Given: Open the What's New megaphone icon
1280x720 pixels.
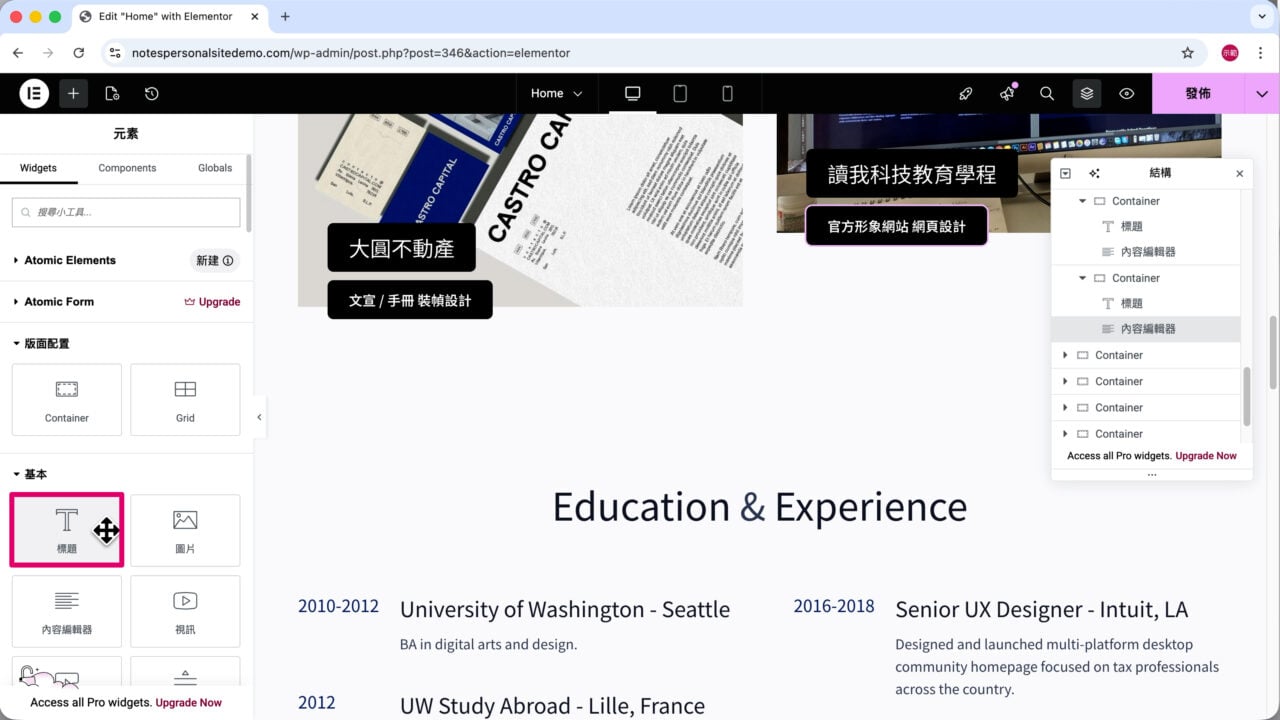Looking at the screenshot, I should click(x=1007, y=93).
